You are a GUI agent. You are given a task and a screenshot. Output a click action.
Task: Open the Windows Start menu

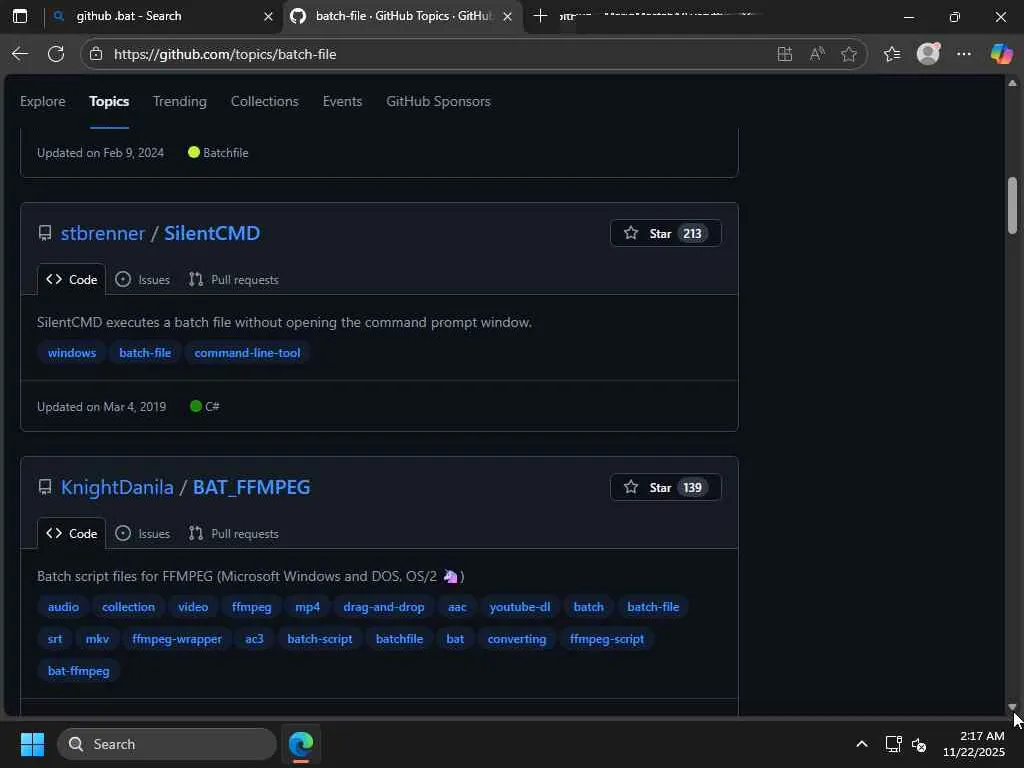click(x=32, y=744)
